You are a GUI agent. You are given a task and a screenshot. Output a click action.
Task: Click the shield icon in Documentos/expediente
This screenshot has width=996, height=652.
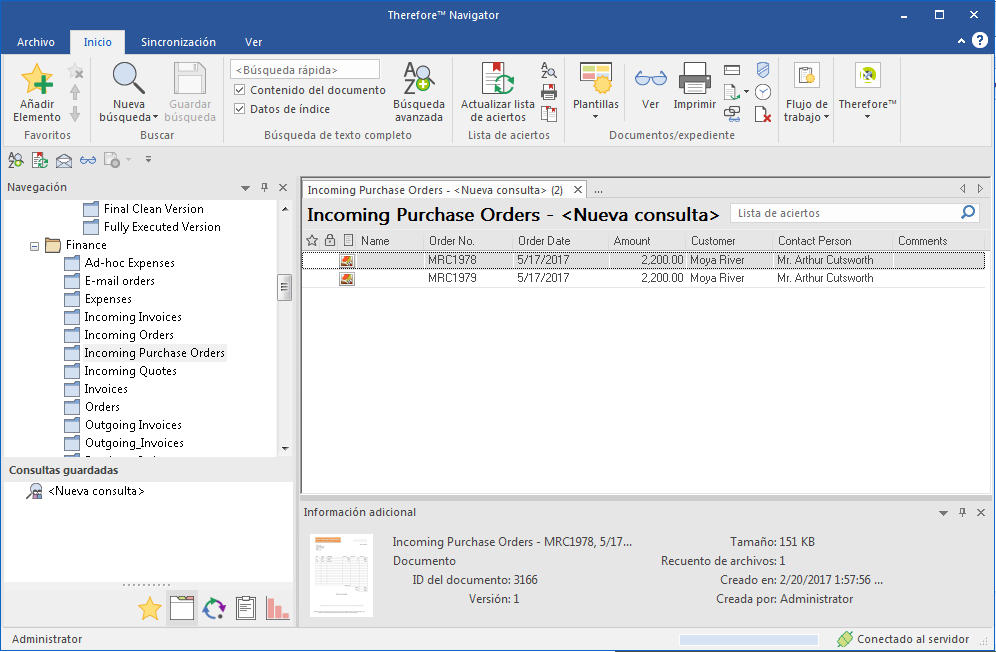tap(763, 70)
